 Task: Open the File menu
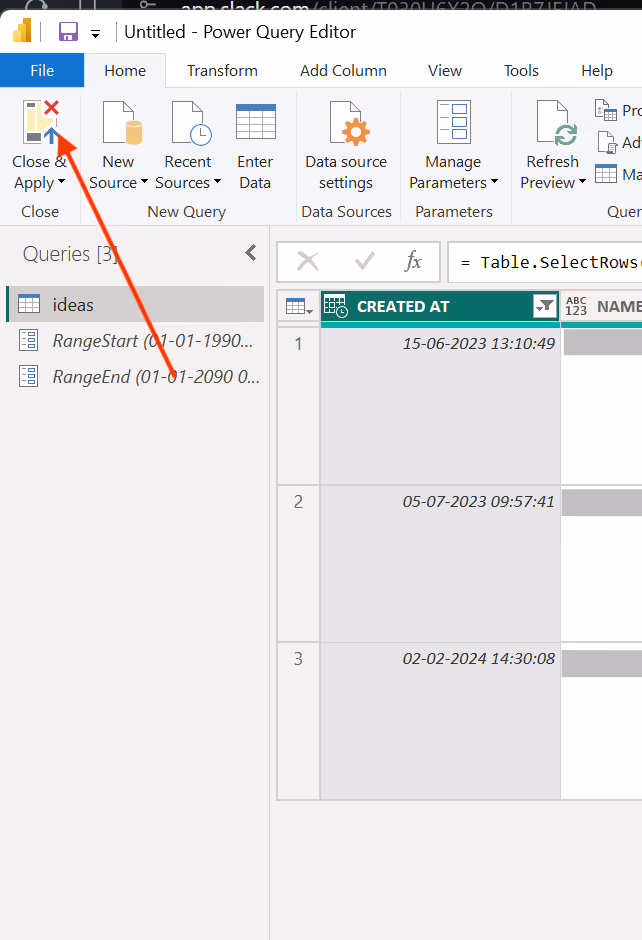click(42, 71)
